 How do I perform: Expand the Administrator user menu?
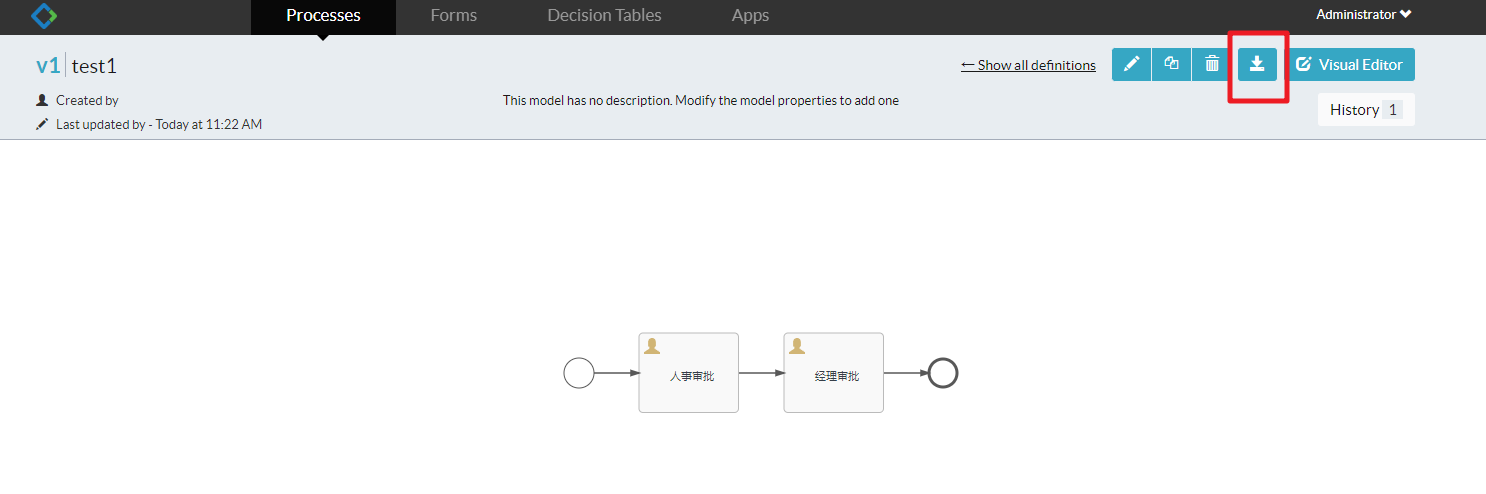tap(1363, 14)
